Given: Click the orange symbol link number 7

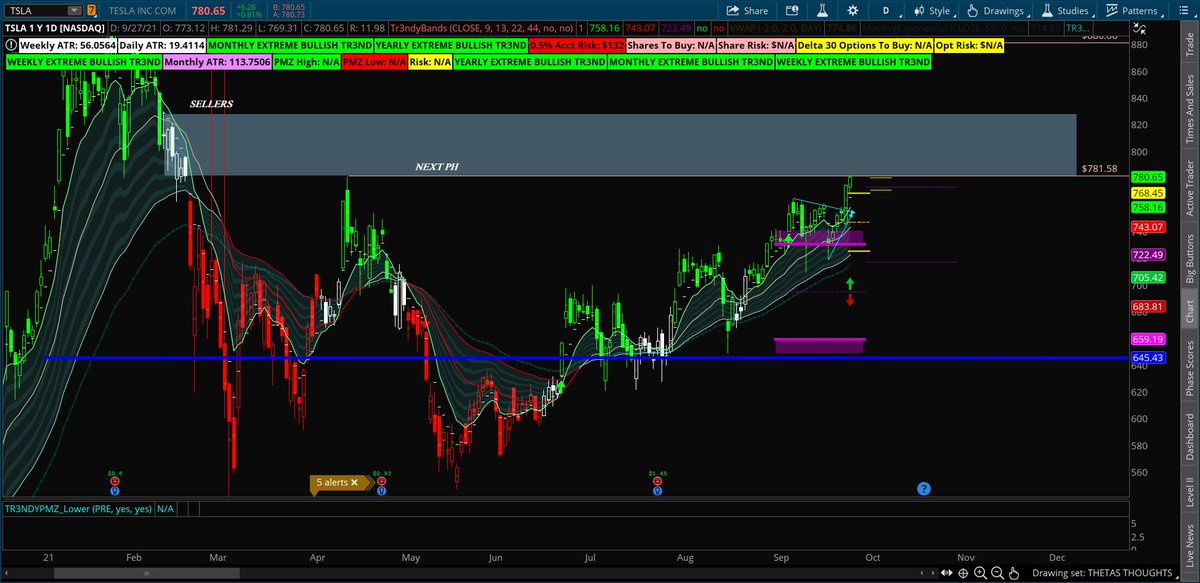Looking at the screenshot, I should (x=92, y=10).
